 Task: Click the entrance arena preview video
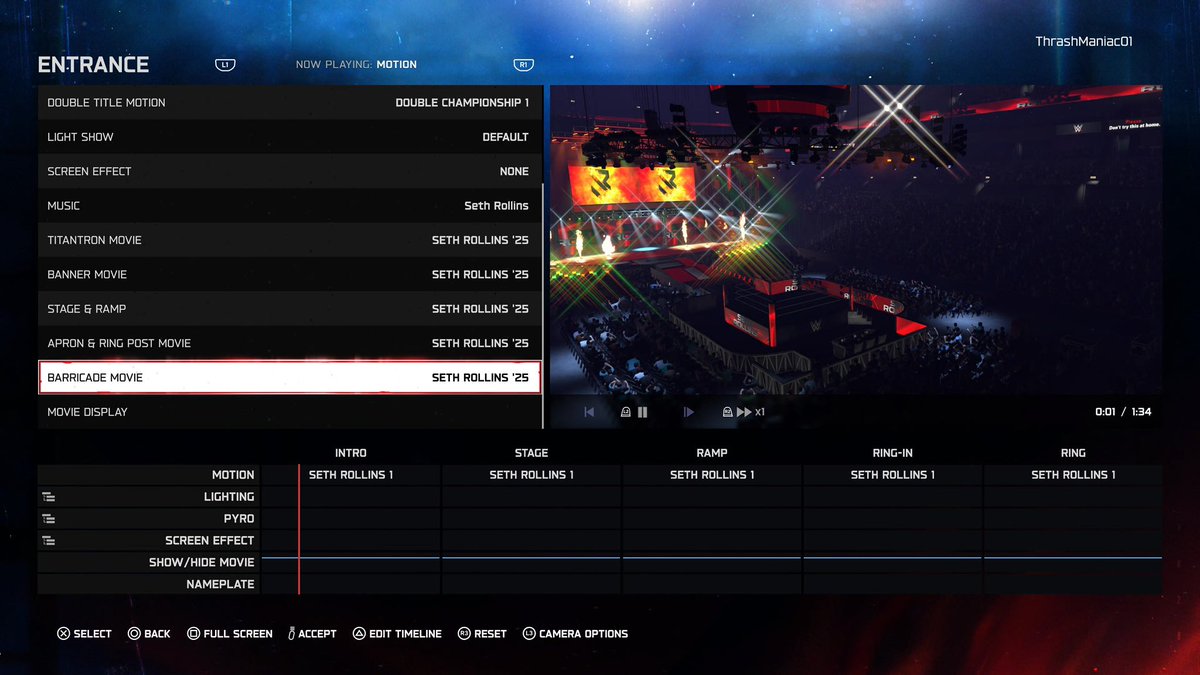[856, 240]
